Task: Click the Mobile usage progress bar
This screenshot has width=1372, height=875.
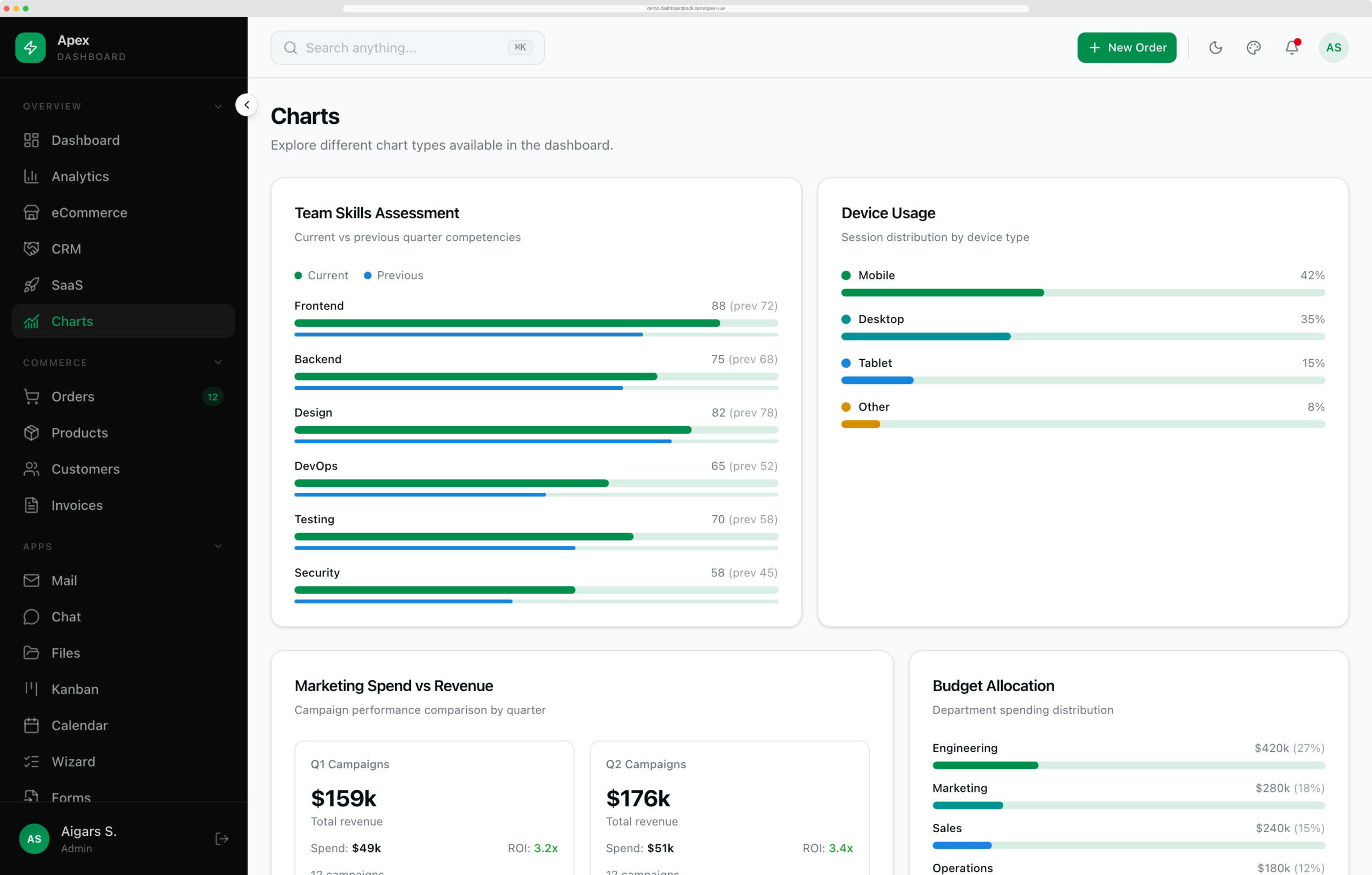Action: [x=1083, y=292]
